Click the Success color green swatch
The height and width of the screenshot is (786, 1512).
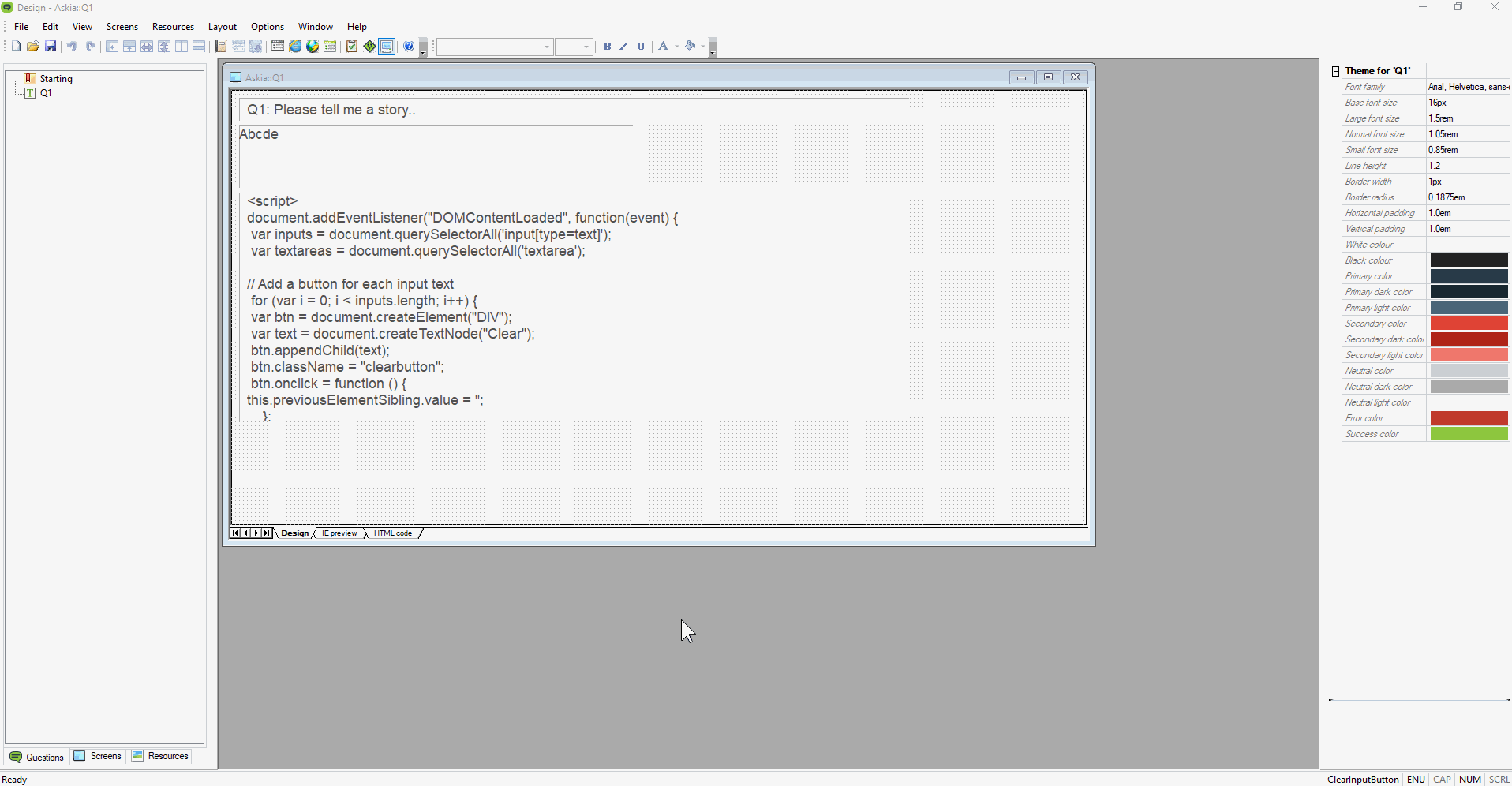tap(1469, 434)
